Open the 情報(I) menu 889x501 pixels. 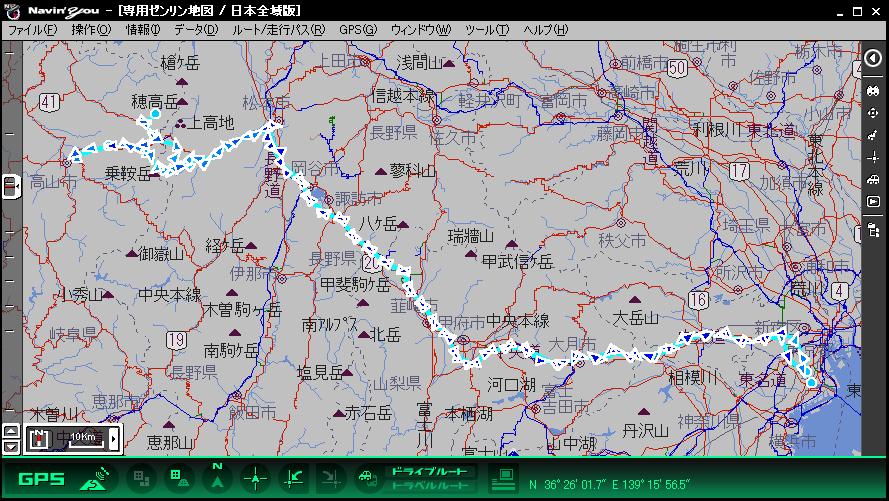143,29
